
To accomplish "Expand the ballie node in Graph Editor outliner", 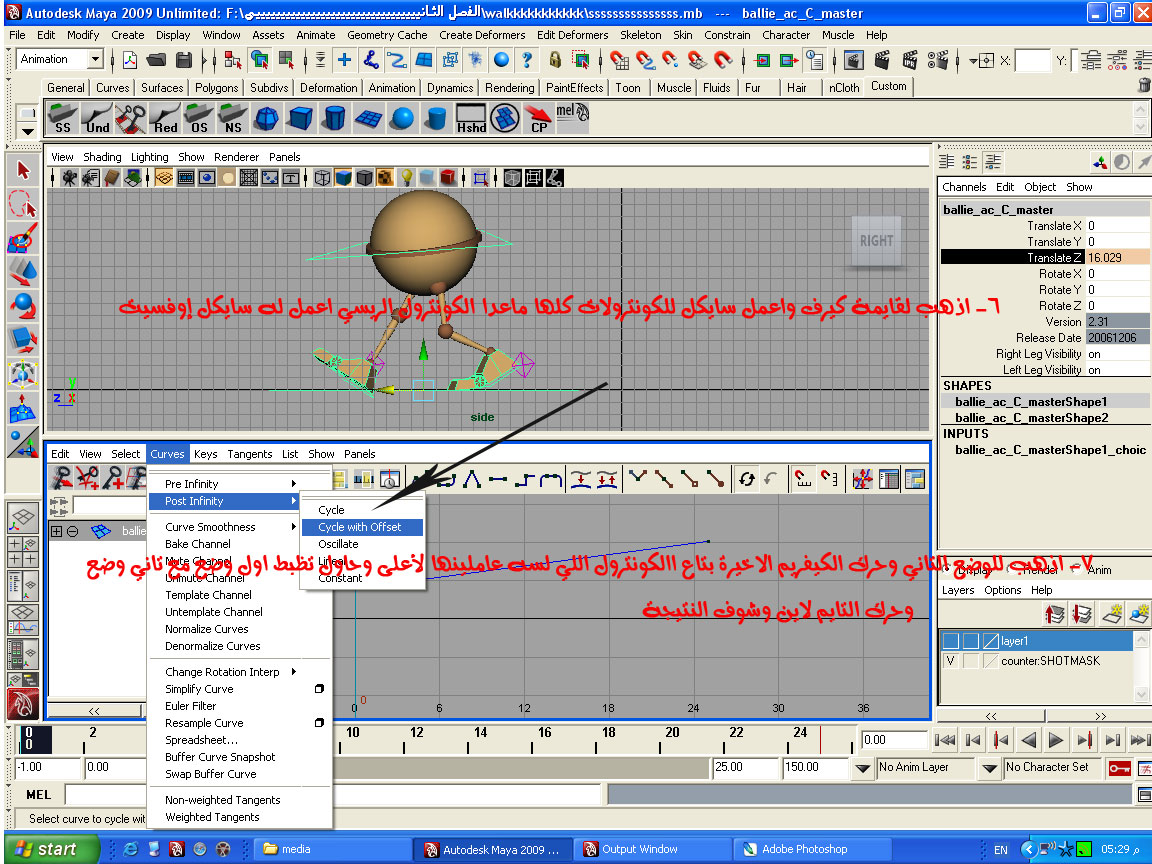I will click(x=56, y=530).
